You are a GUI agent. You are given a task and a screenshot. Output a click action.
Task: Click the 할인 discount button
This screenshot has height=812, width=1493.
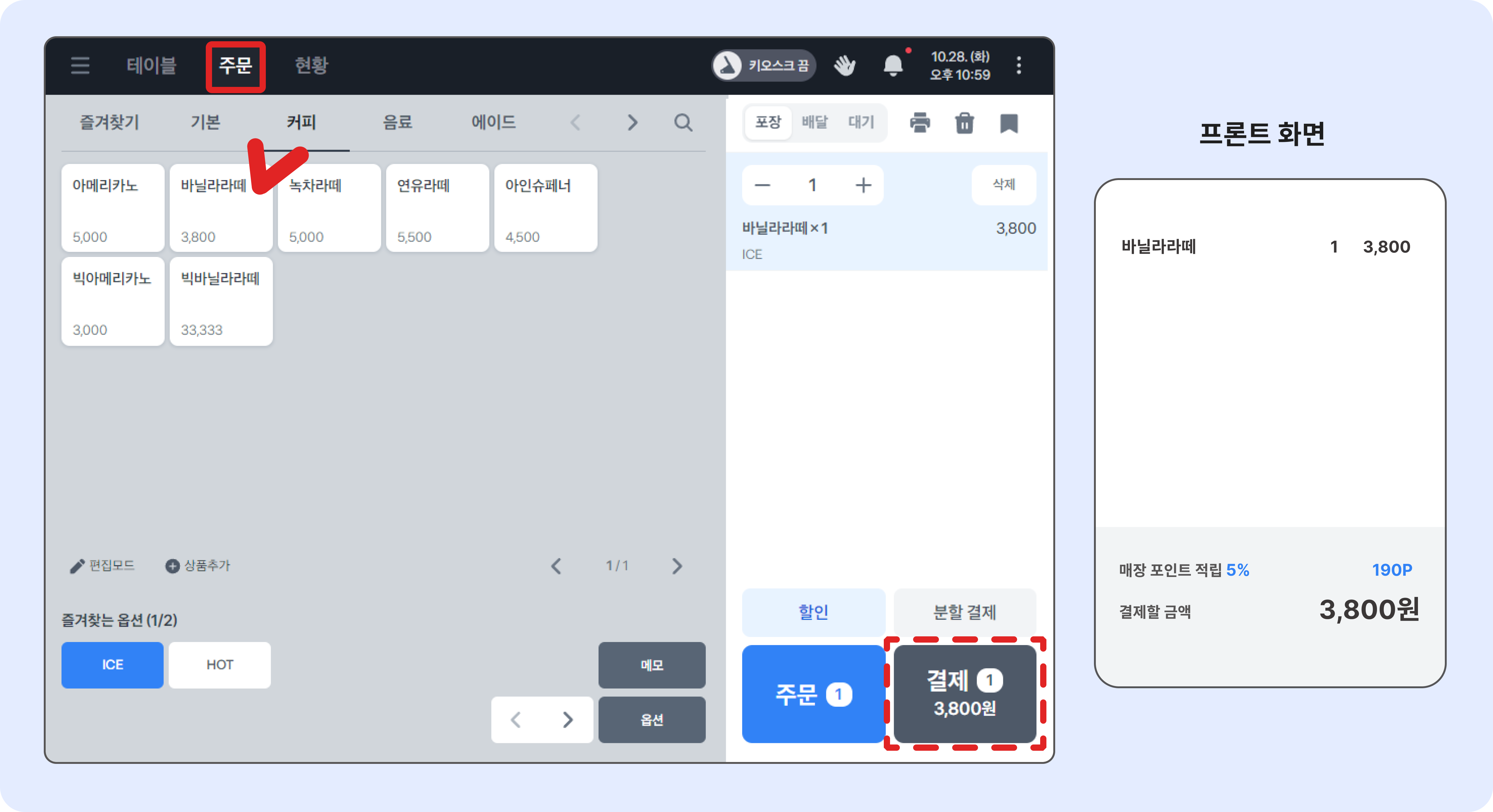point(813,612)
